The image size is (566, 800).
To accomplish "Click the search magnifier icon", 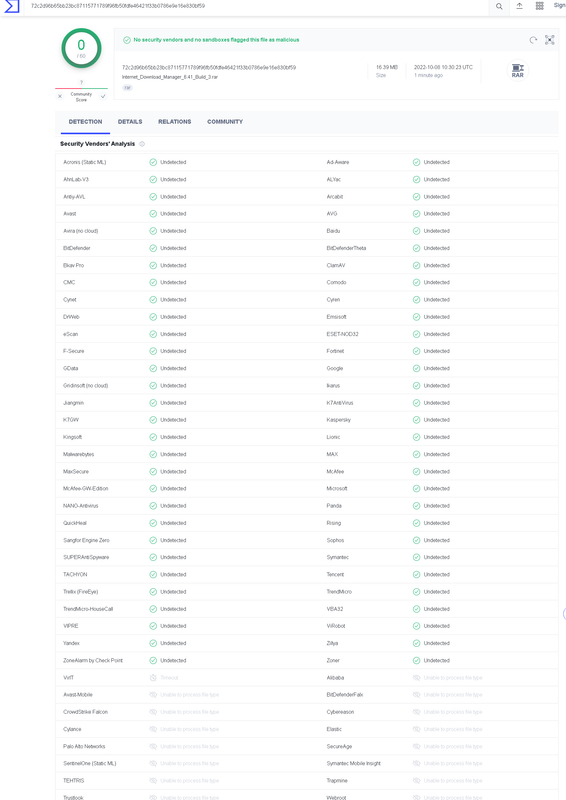I will tap(499, 6).
